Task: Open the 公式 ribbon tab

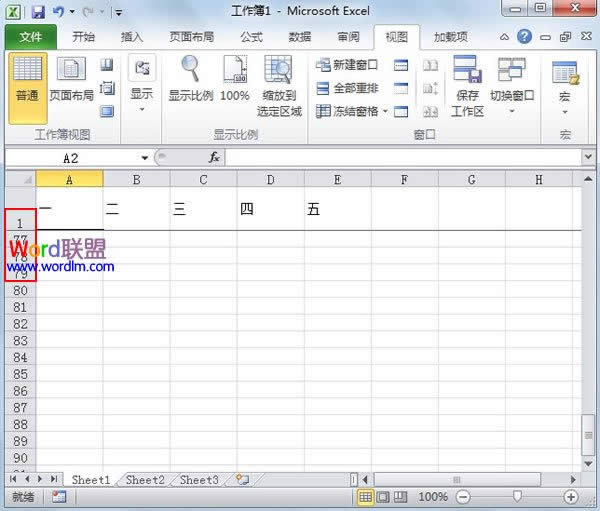Action: click(x=252, y=37)
